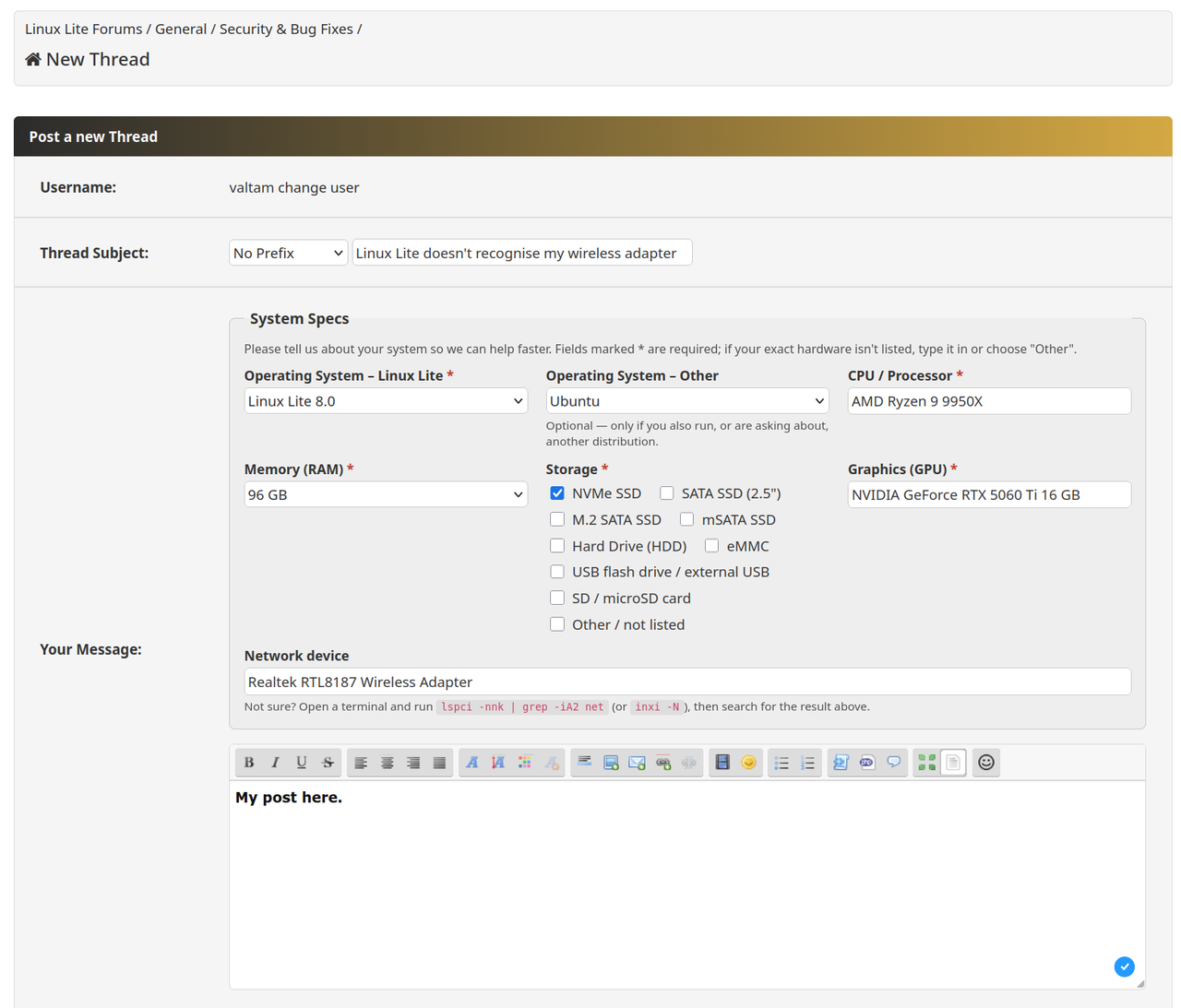Click the outlined smiley face icon
This screenshot has width=1181, height=1008.
point(986,763)
